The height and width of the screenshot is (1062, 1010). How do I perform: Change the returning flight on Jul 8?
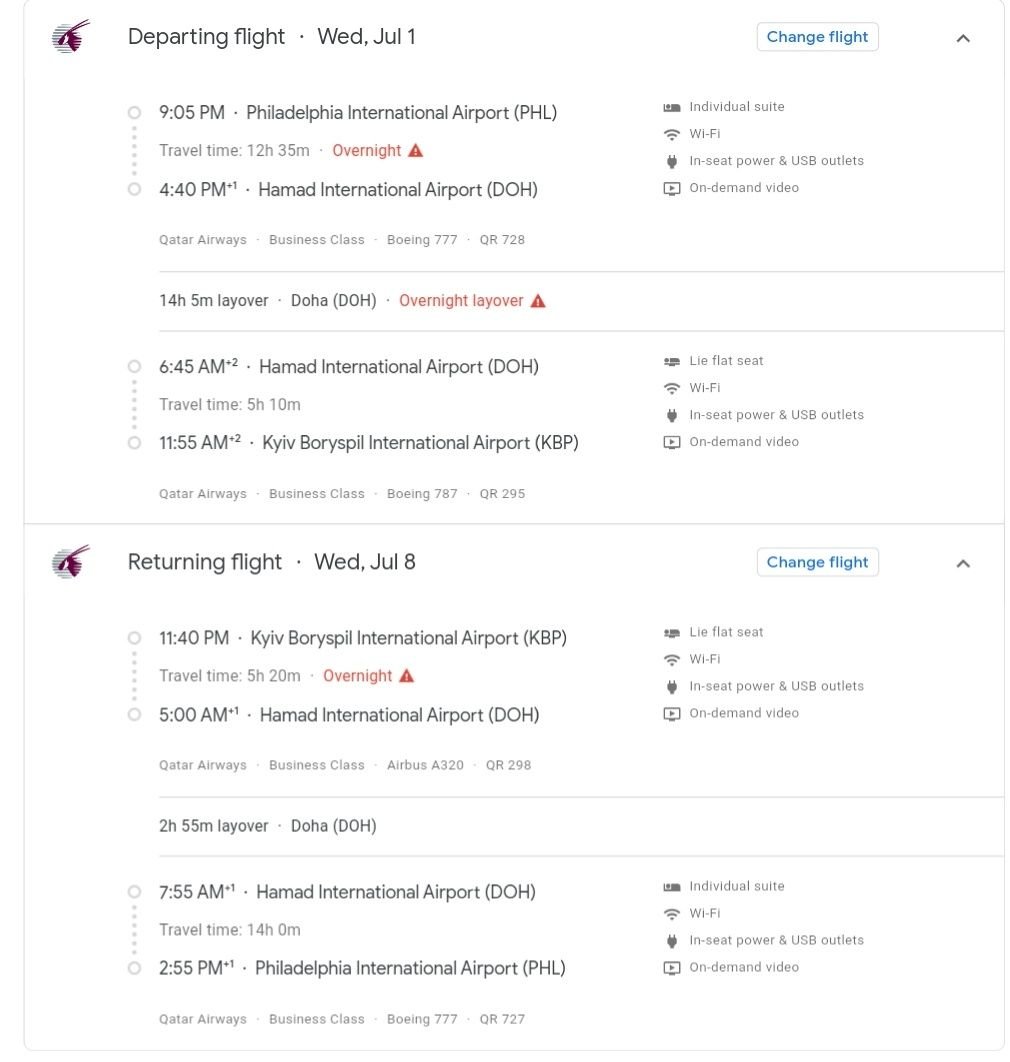click(x=817, y=562)
